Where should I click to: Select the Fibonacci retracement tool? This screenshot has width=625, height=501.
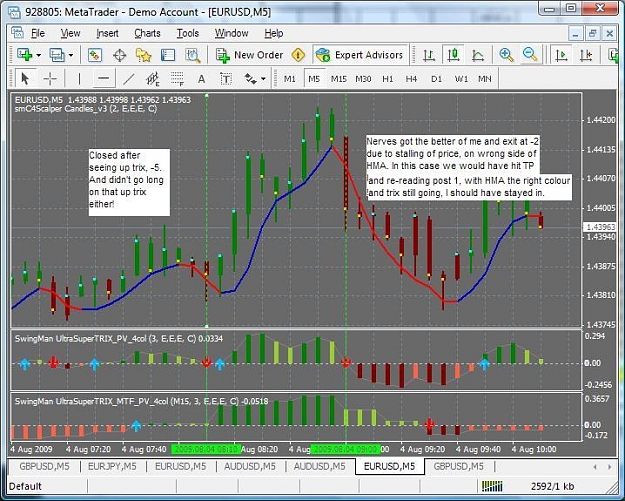(x=177, y=79)
